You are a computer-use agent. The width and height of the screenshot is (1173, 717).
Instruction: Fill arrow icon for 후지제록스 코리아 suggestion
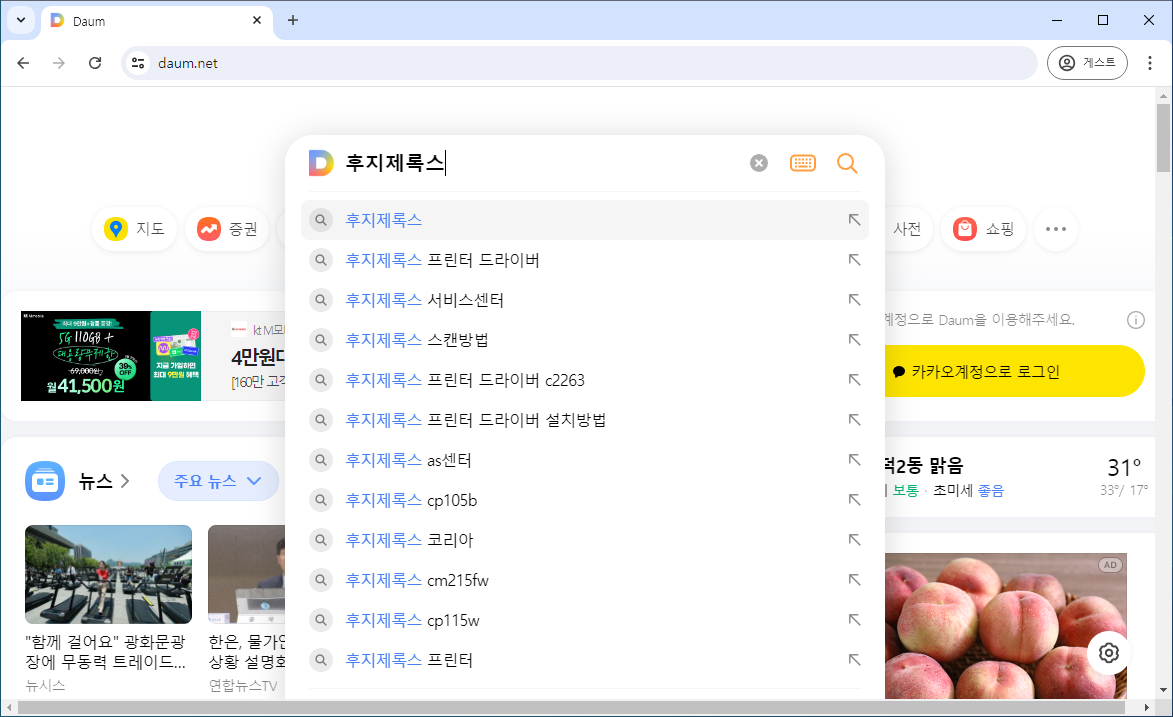click(854, 540)
